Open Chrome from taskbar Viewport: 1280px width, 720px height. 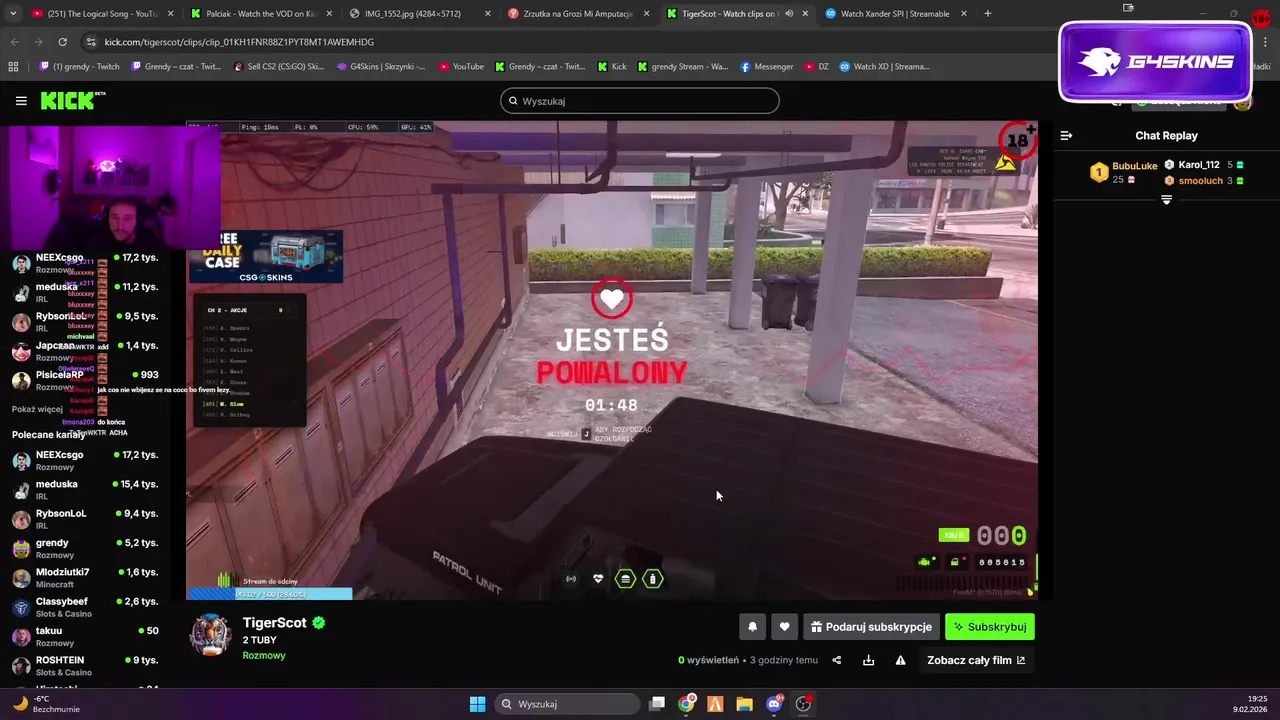coord(686,704)
